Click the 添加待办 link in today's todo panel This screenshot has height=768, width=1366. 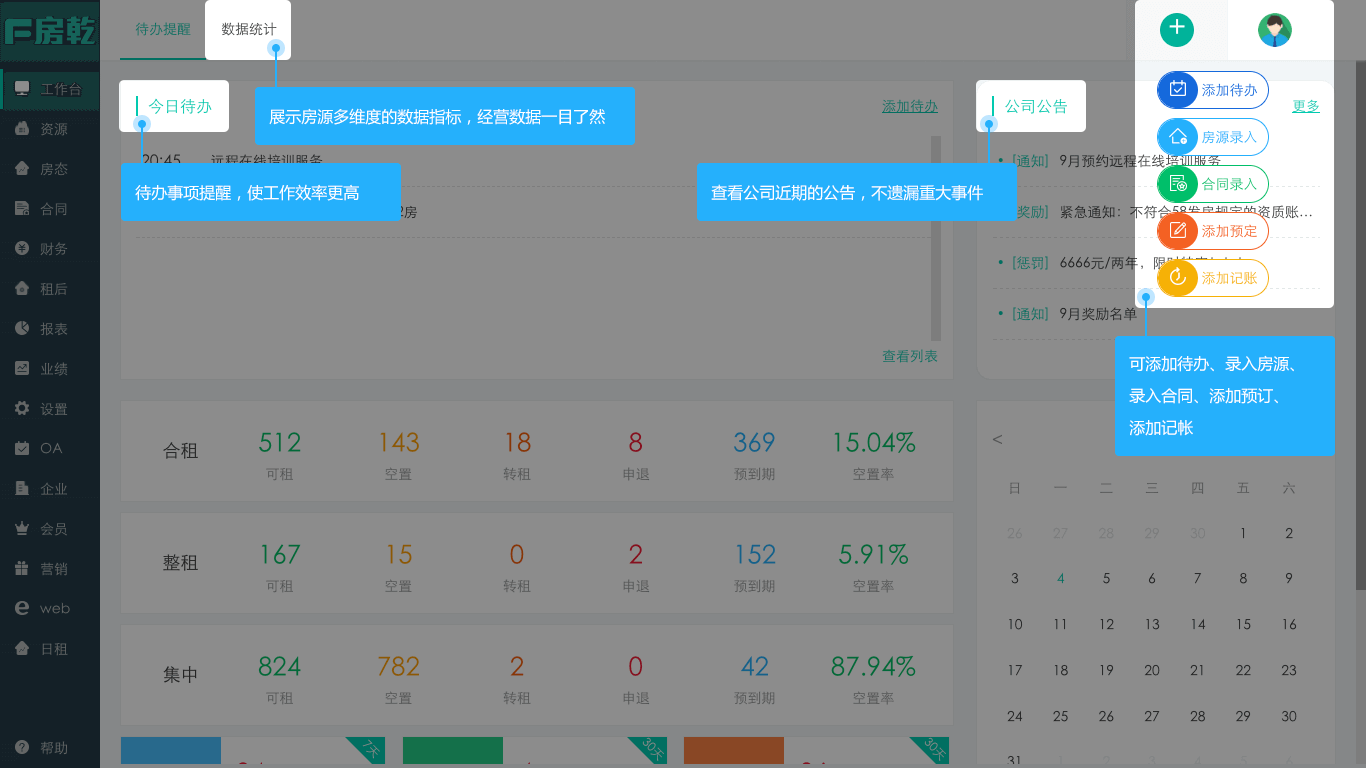click(909, 106)
